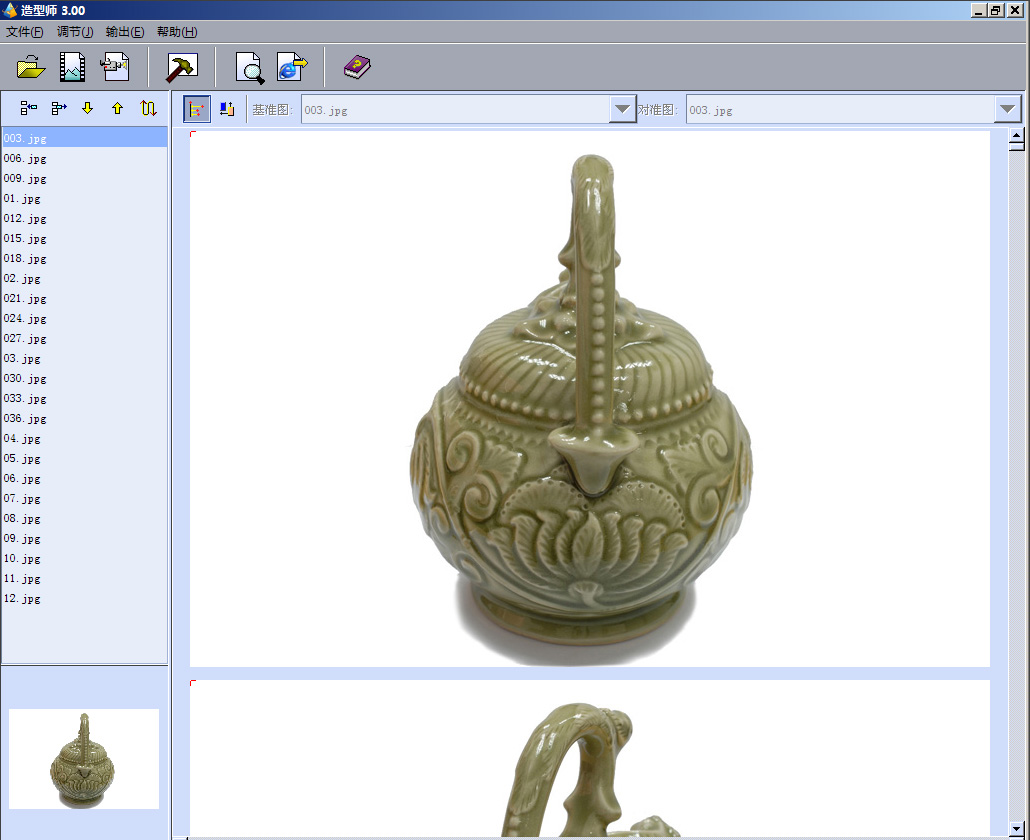Reverse order with up-down arrows icon
This screenshot has height=840, width=1030.
point(148,108)
